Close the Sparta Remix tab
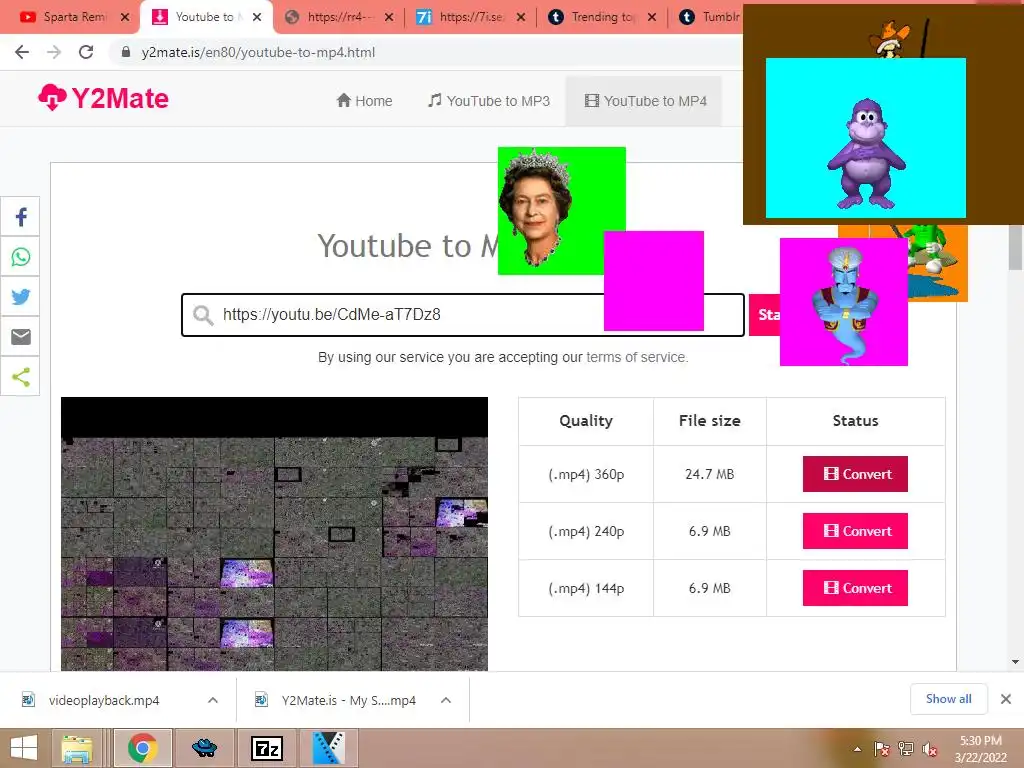 [125, 18]
